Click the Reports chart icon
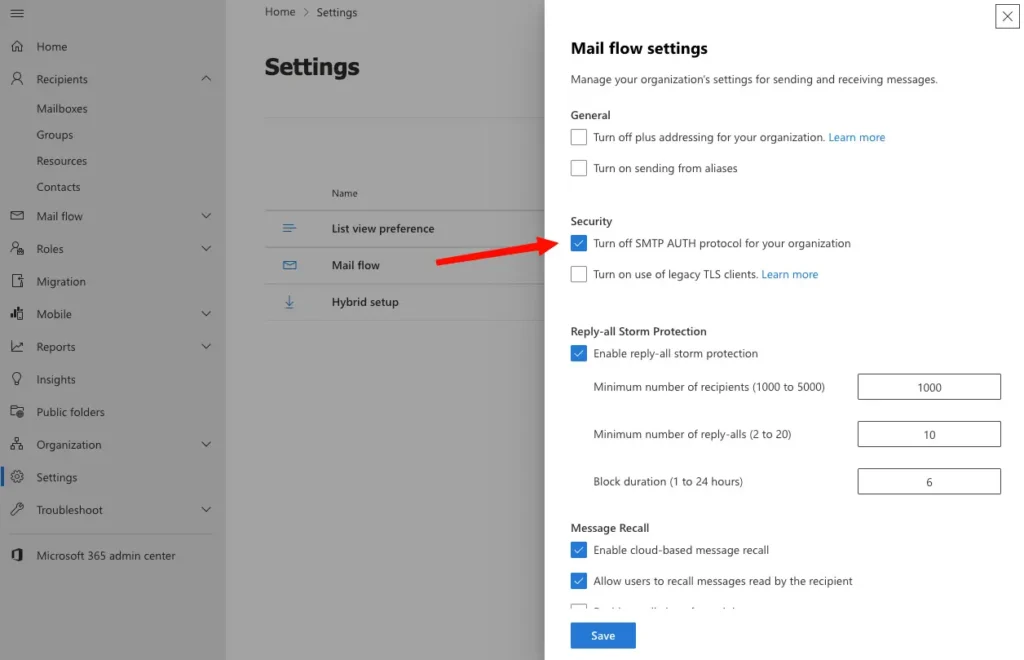 [17, 346]
